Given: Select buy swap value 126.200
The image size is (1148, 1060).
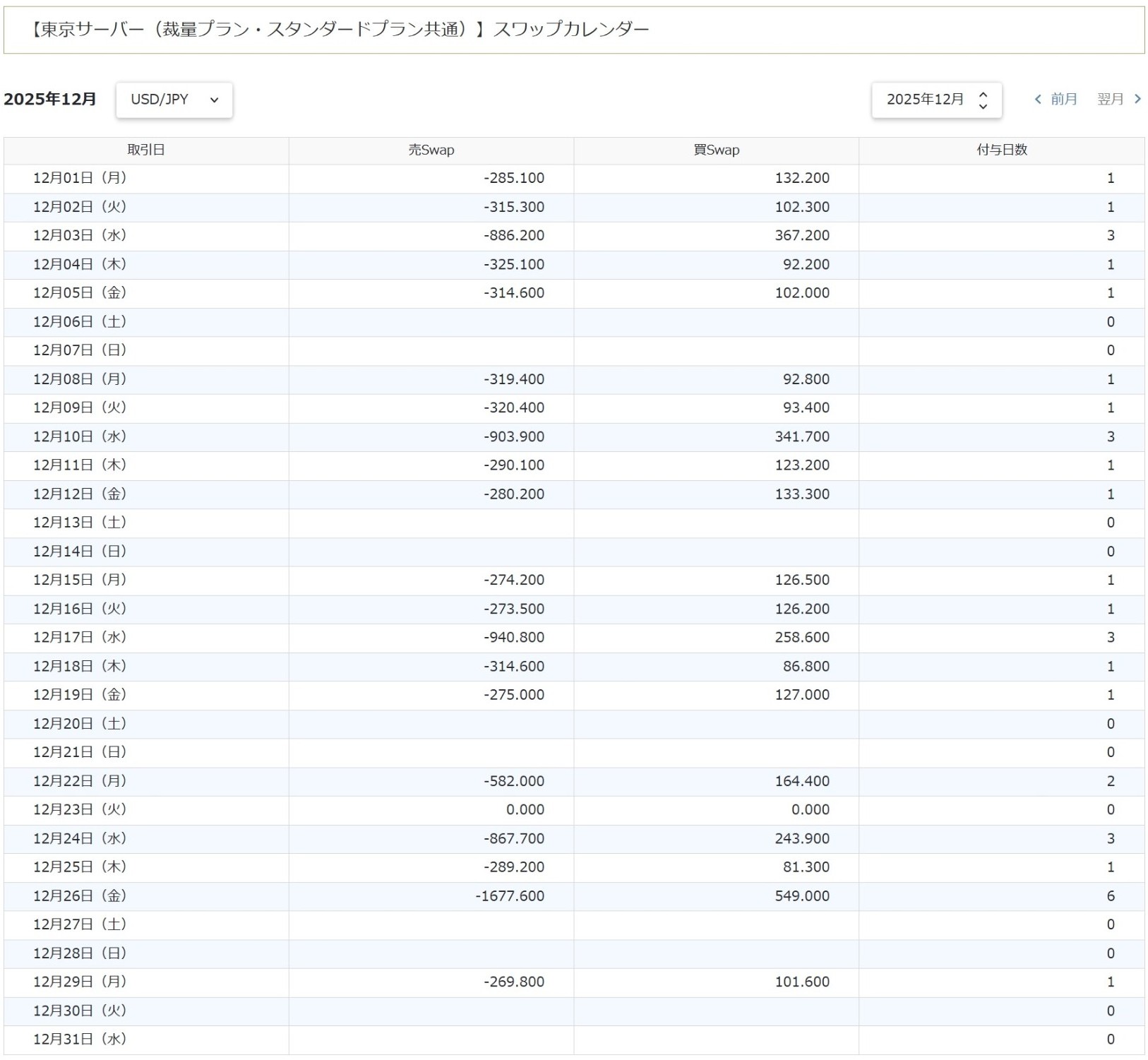Looking at the screenshot, I should coord(802,609).
